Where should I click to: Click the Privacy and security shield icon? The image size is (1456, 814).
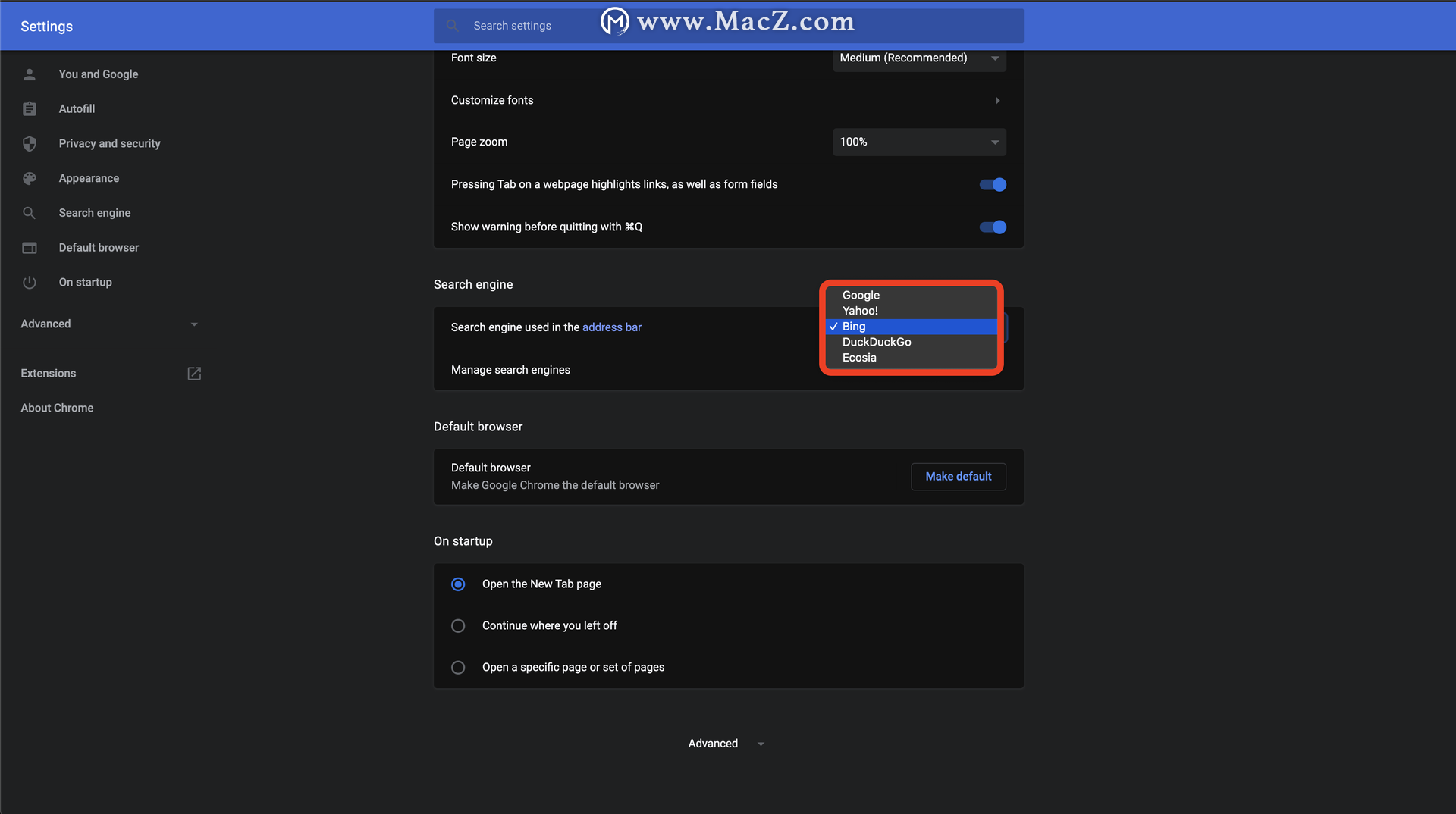(x=30, y=144)
